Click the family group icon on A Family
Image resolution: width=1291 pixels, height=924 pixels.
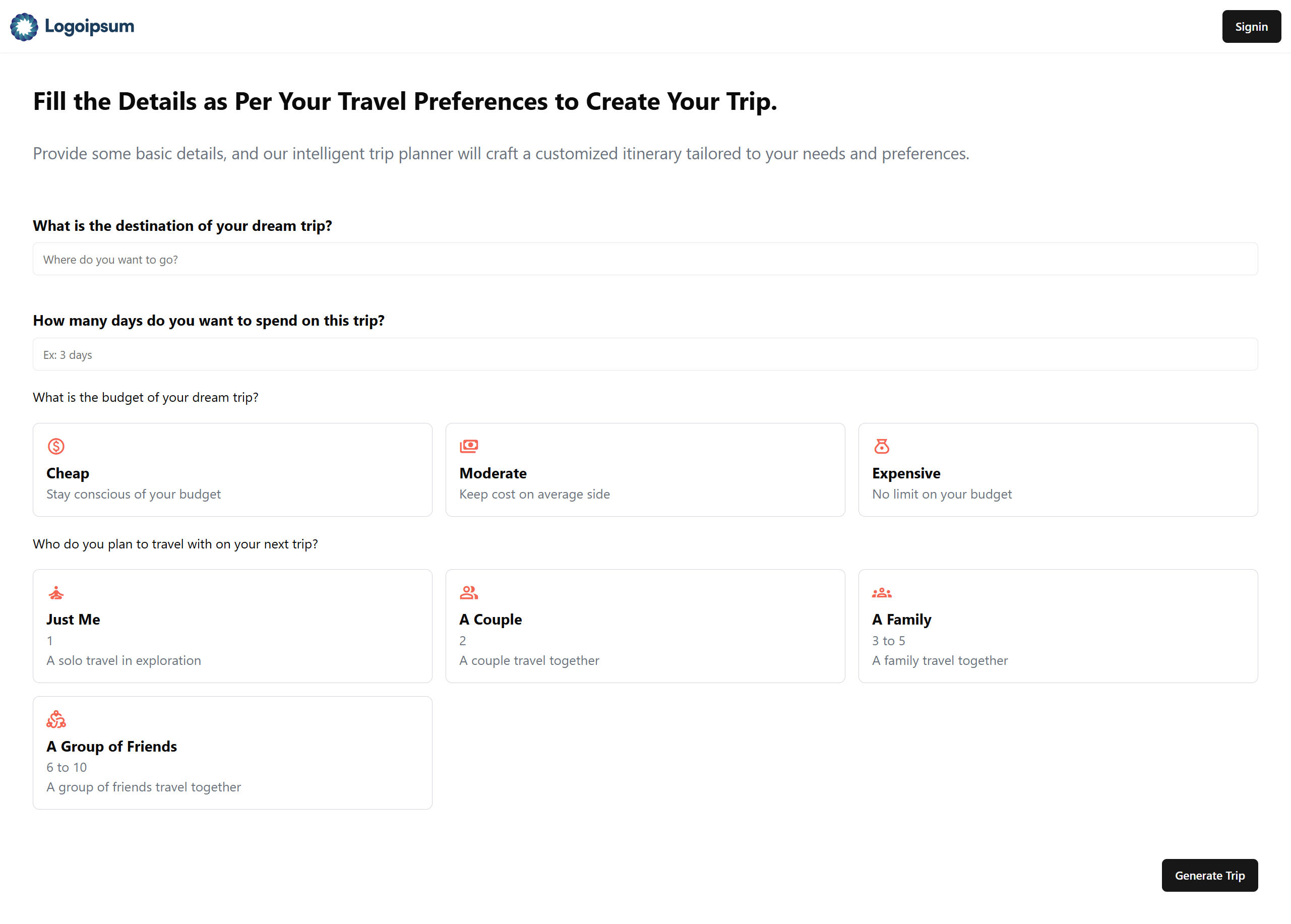tap(881, 593)
